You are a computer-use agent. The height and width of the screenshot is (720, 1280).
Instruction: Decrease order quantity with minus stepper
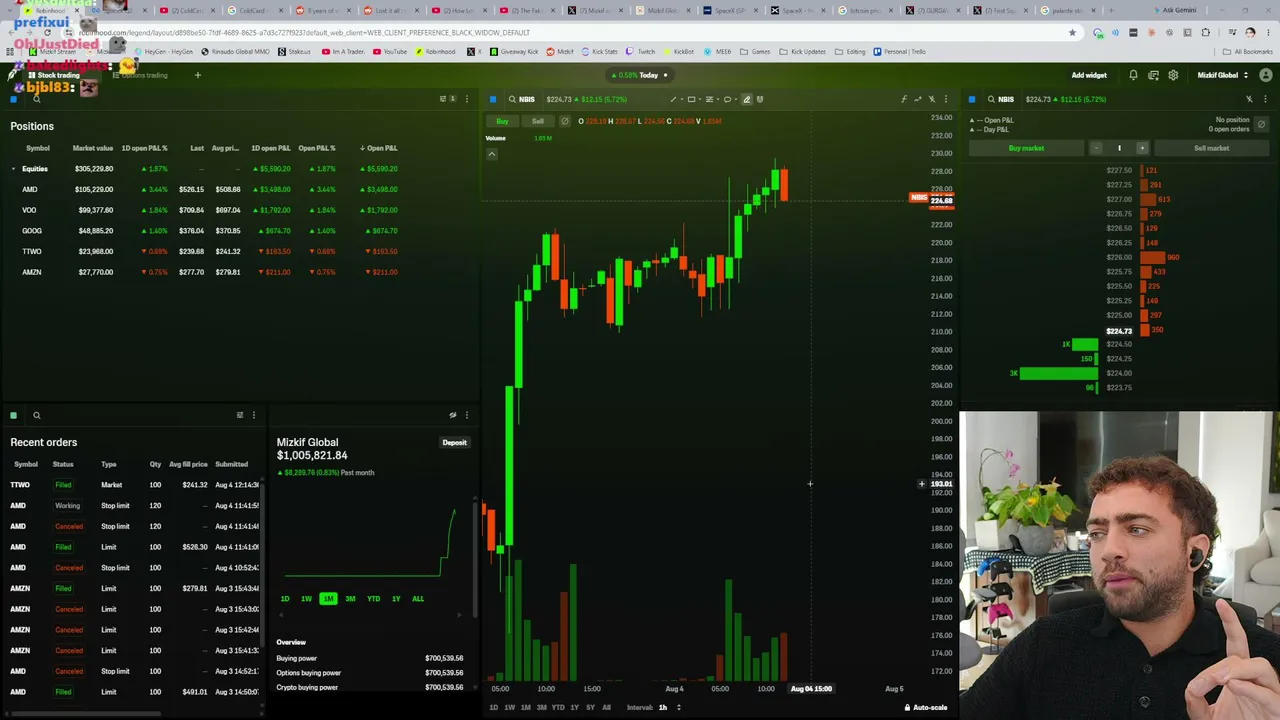pyautogui.click(x=1096, y=148)
